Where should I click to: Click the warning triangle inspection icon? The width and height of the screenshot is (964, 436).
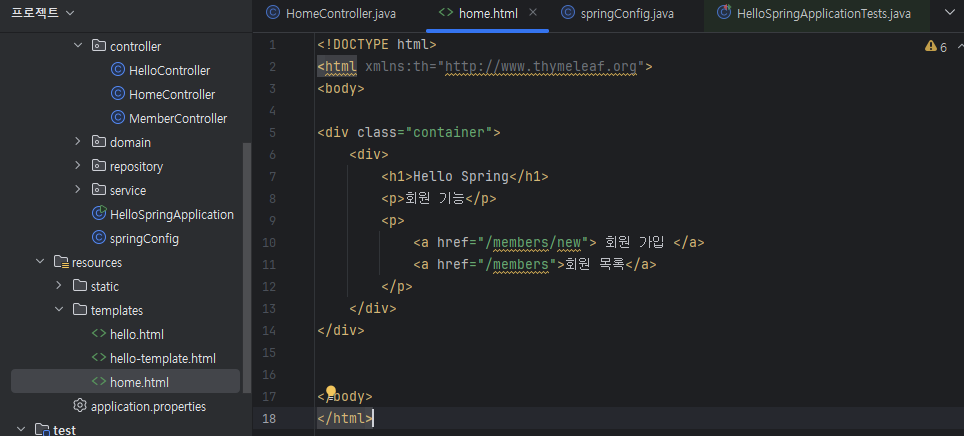coord(931,47)
